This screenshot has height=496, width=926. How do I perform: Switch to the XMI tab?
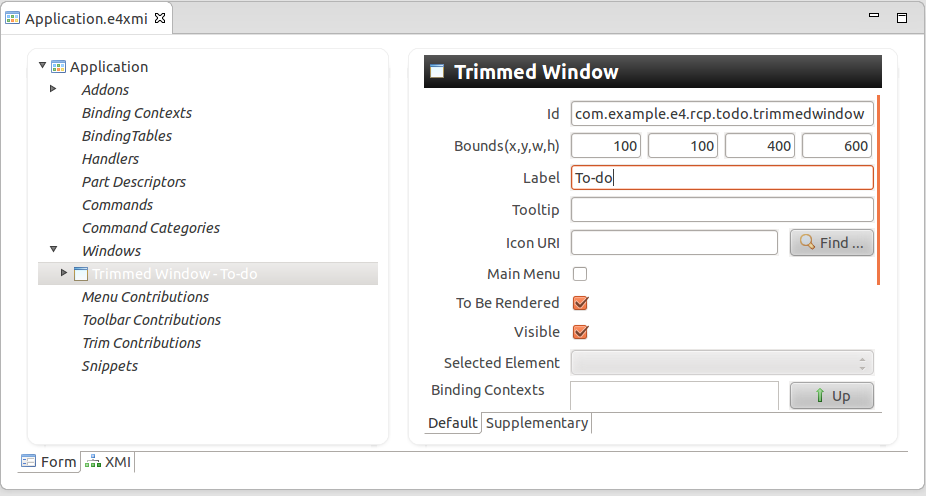[x=109, y=461]
